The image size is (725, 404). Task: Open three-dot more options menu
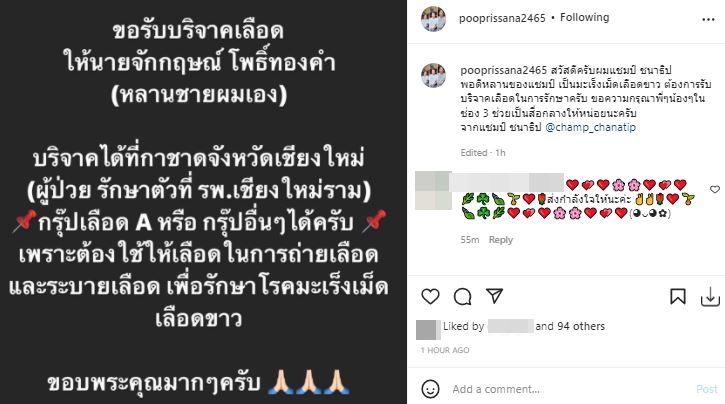[708, 19]
